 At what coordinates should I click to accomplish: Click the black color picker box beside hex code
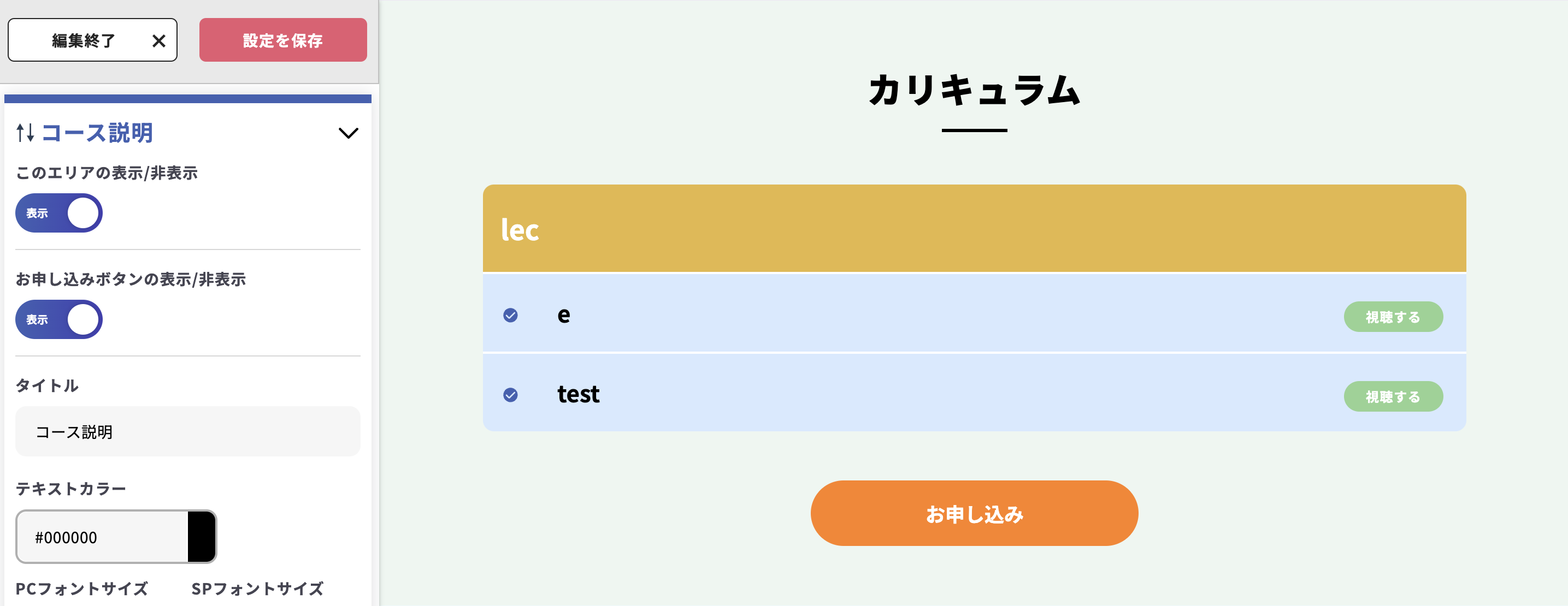click(x=201, y=537)
